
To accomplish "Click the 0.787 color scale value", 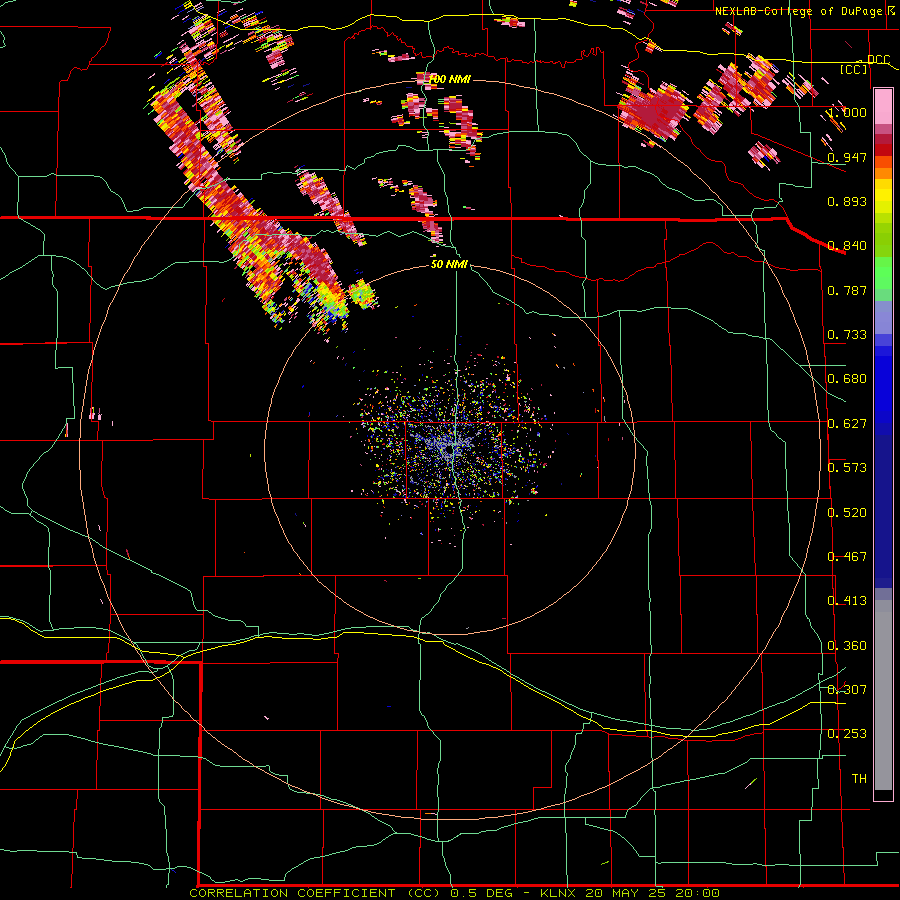I will click(x=847, y=290).
